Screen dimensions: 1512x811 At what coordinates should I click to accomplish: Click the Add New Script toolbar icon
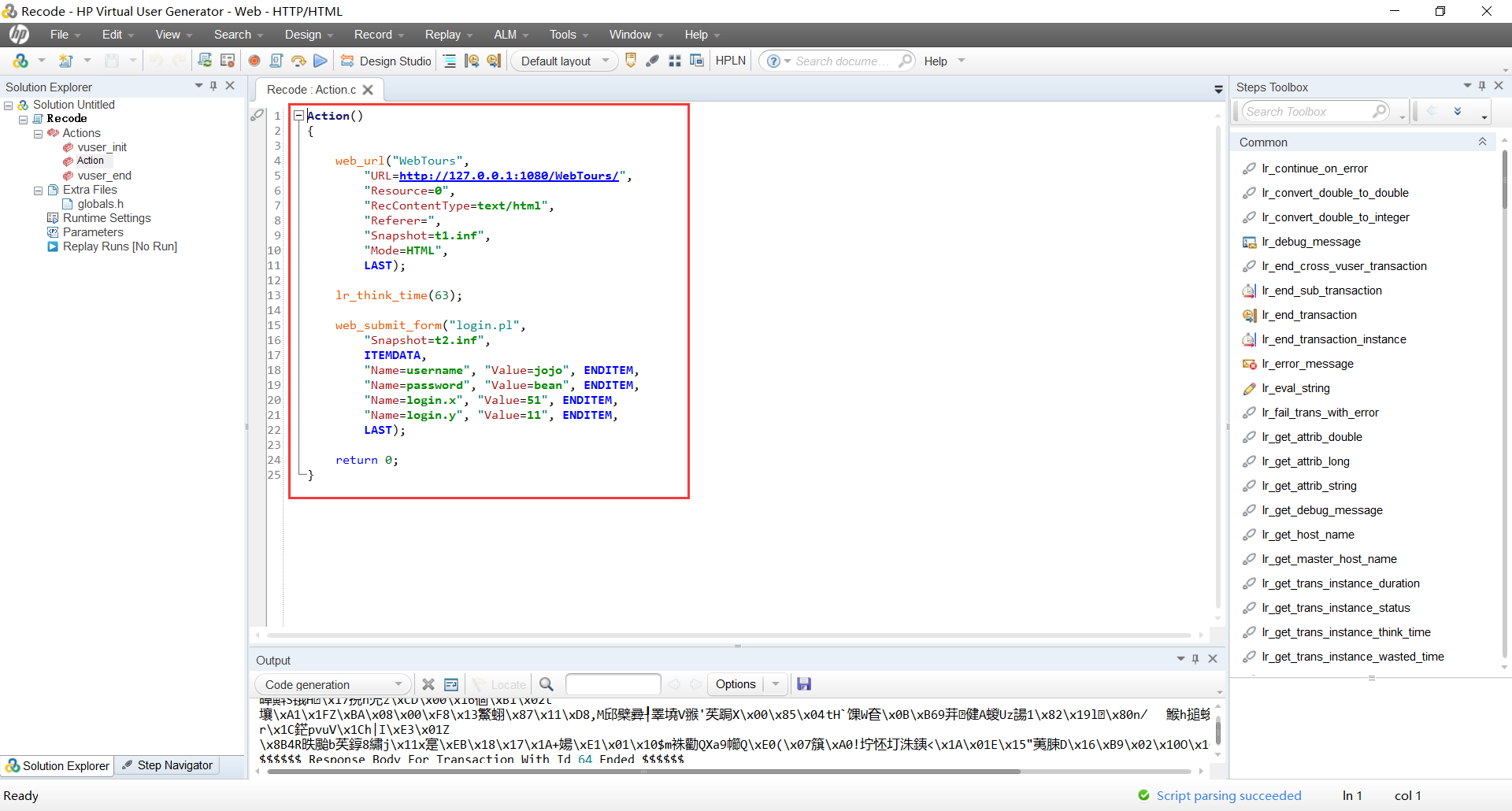coord(20,61)
